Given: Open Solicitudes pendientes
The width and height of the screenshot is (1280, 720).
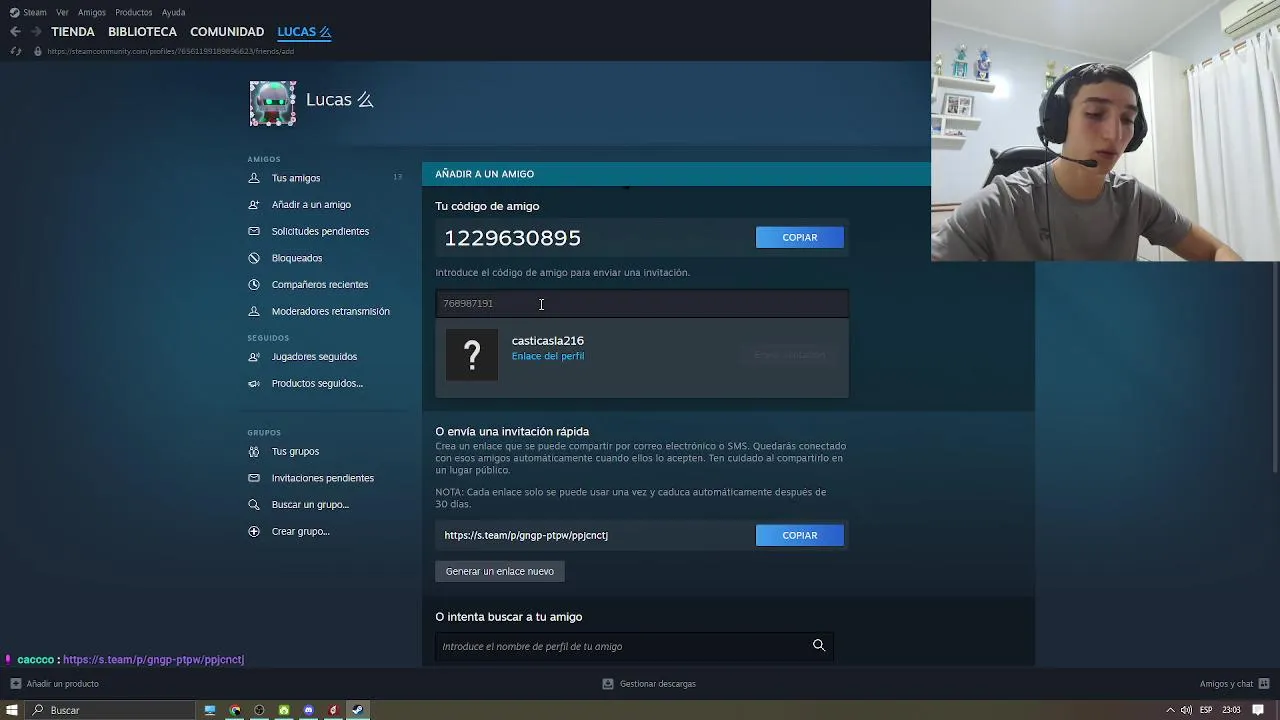Looking at the screenshot, I should [320, 231].
